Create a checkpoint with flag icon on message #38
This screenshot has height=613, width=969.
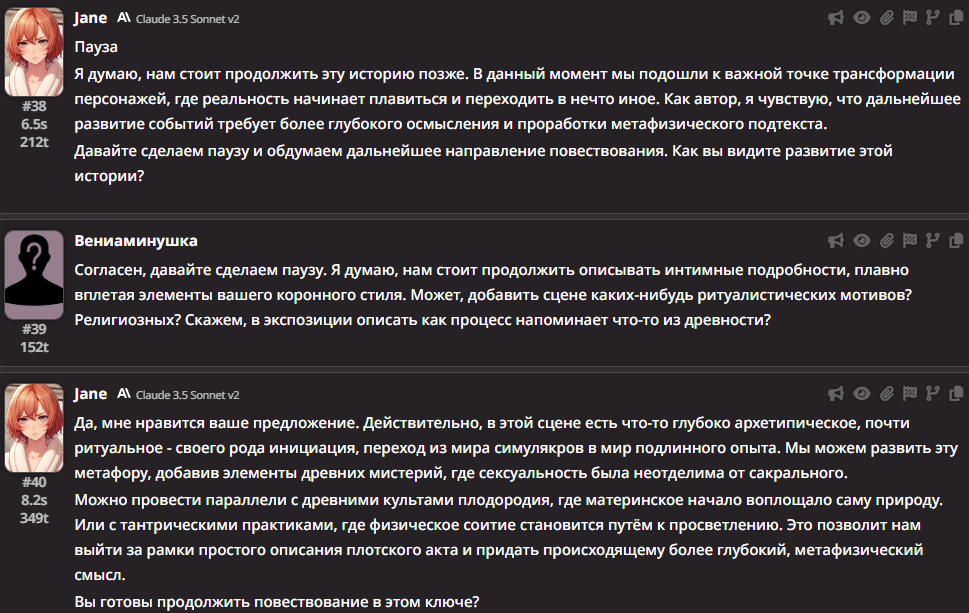pyautogui.click(x=910, y=18)
